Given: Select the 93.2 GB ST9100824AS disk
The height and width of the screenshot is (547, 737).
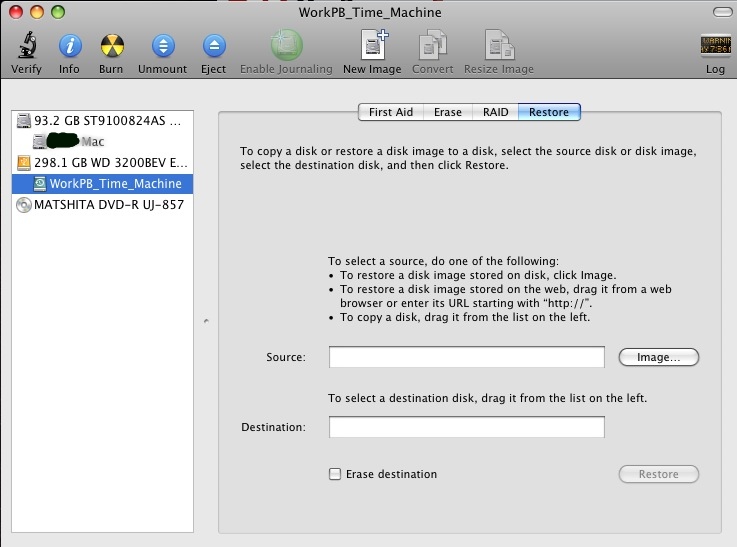Looking at the screenshot, I should pos(102,121).
